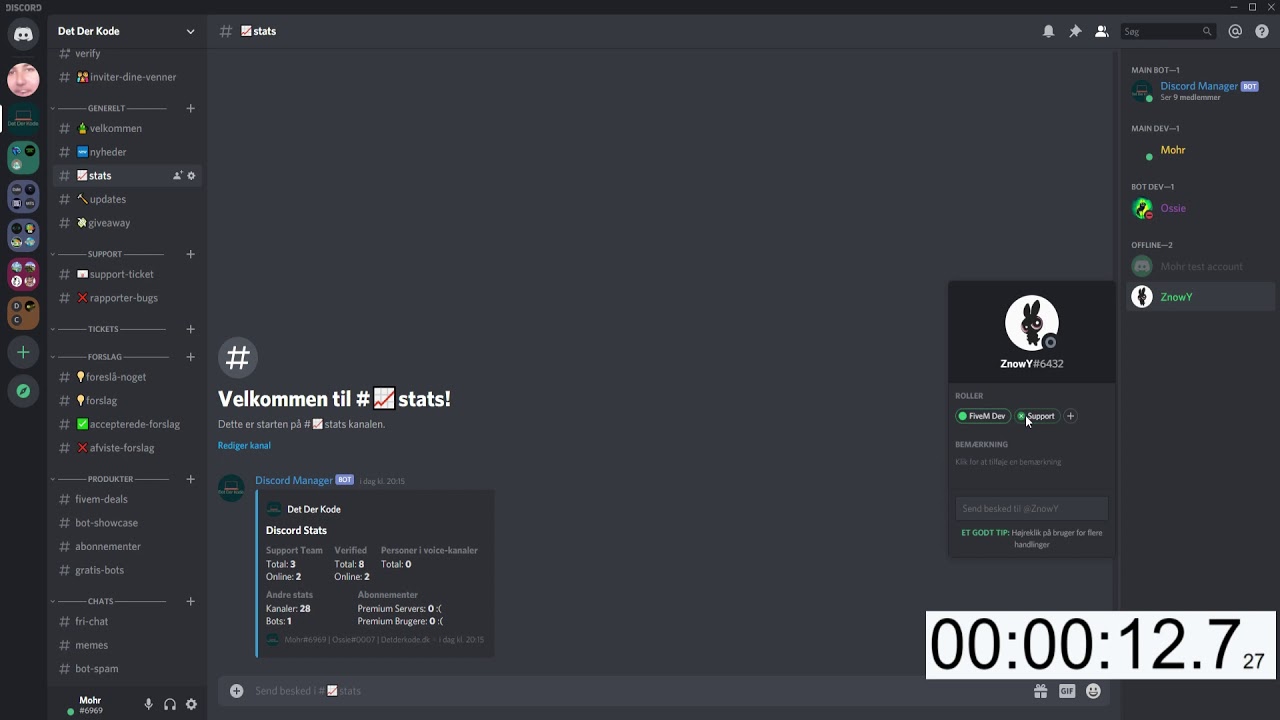Screen dimensions: 1280x720
Task: Click Support role color dot
Action: 1021,416
